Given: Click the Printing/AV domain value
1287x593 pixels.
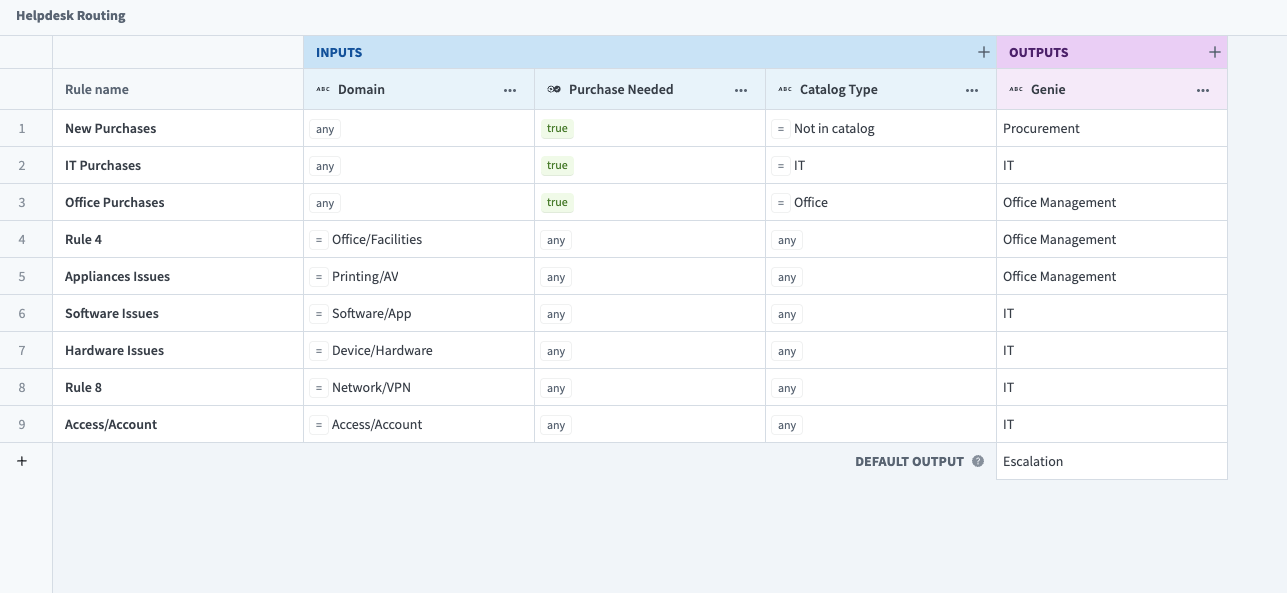Looking at the screenshot, I should (x=365, y=277).
